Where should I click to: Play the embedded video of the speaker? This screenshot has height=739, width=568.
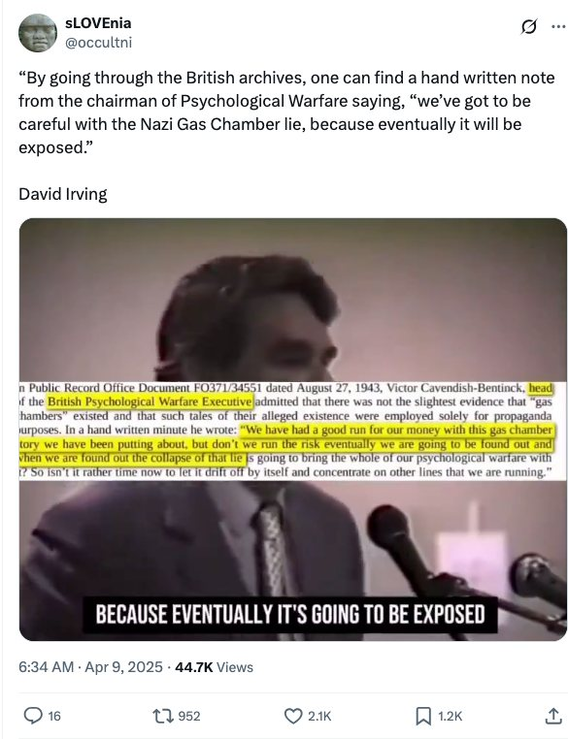pos(293,429)
